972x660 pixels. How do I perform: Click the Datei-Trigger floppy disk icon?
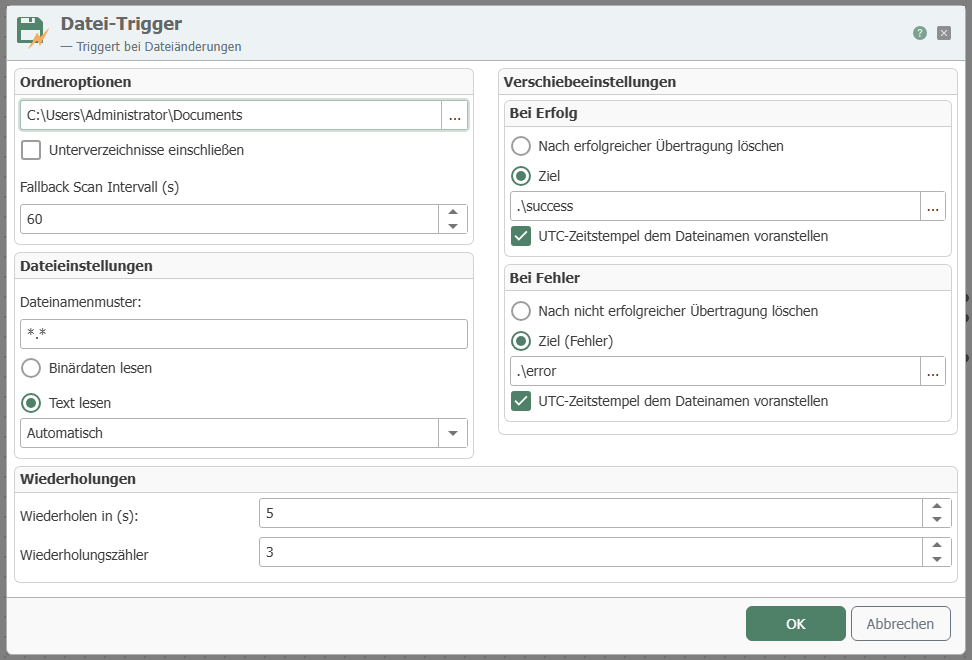[33, 32]
